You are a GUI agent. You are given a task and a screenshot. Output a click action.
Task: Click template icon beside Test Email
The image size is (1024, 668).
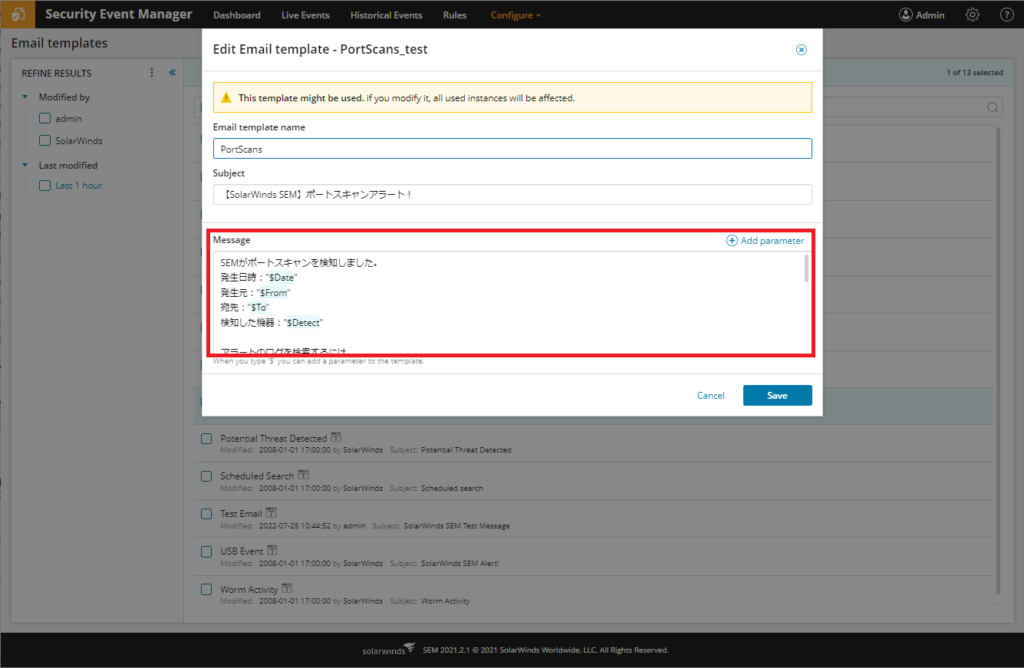tap(271, 513)
